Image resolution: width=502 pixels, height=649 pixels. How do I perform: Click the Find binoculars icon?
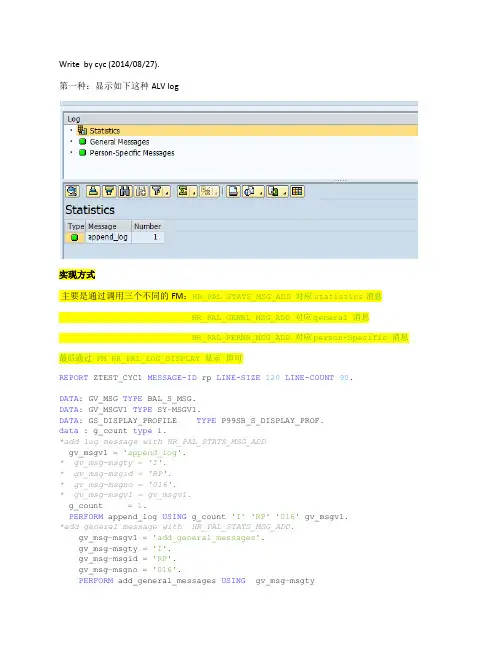tap(125, 191)
